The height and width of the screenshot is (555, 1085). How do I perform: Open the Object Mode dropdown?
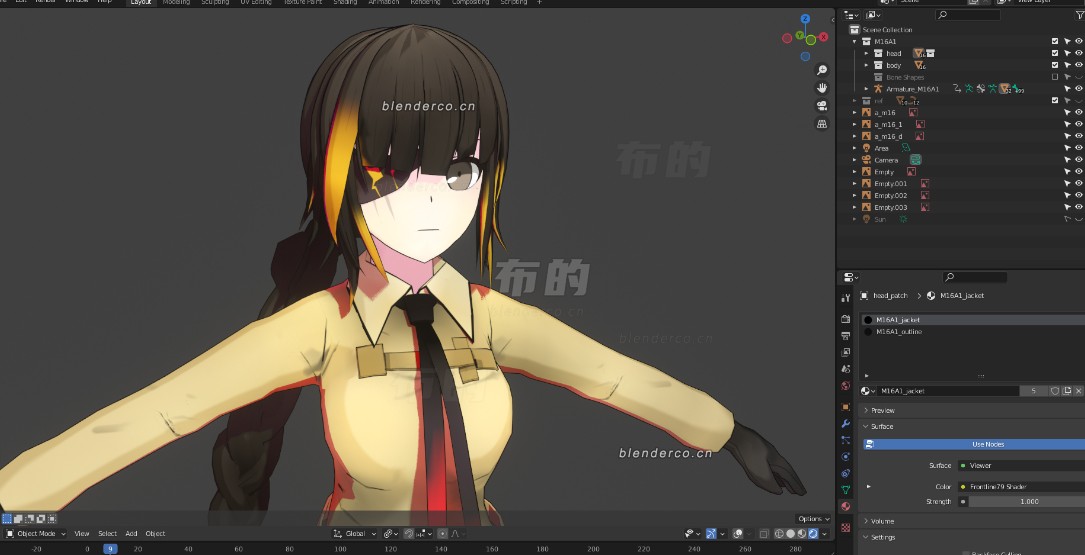coord(35,534)
